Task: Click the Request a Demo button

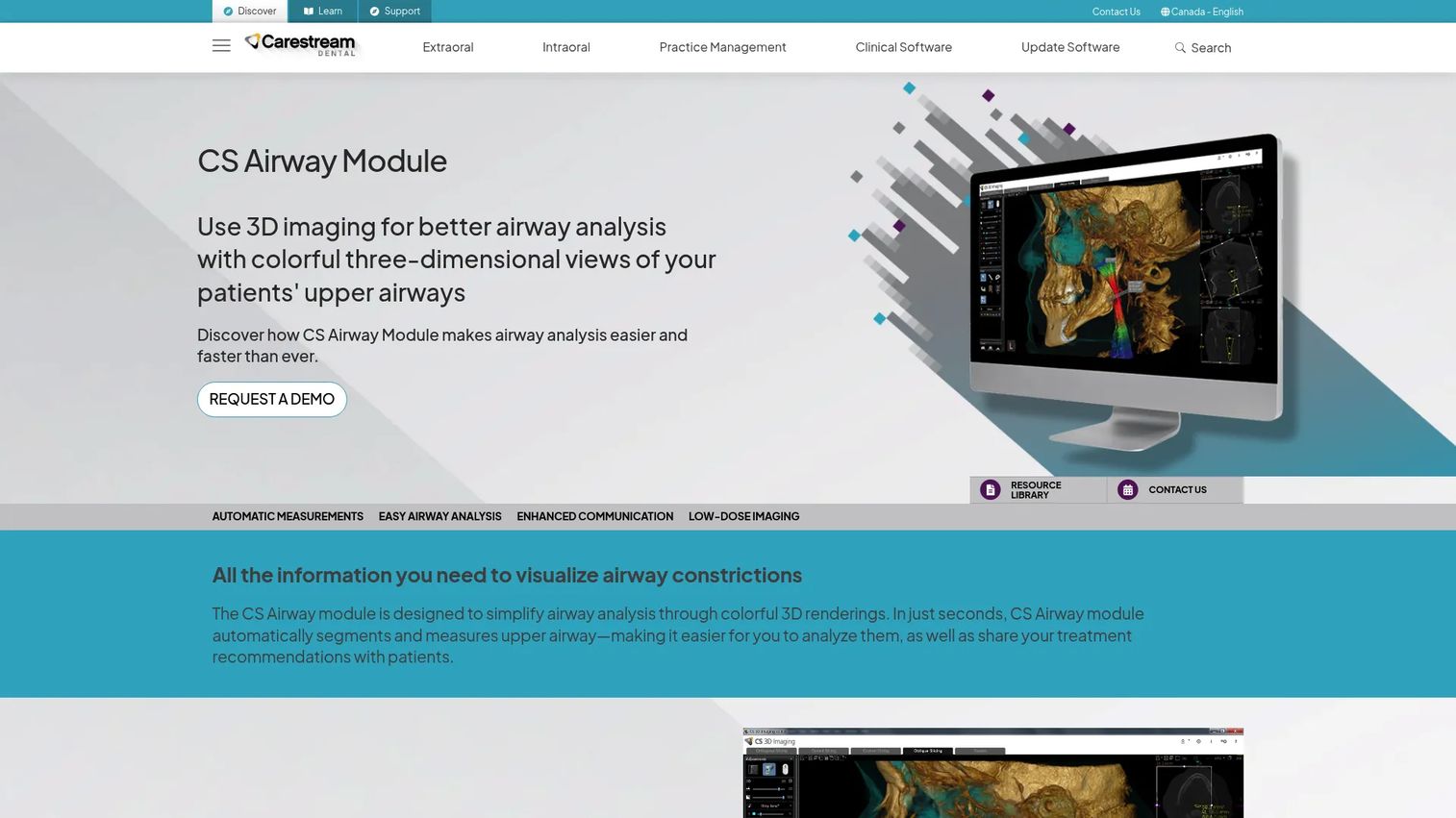Action: pyautogui.click(x=272, y=399)
